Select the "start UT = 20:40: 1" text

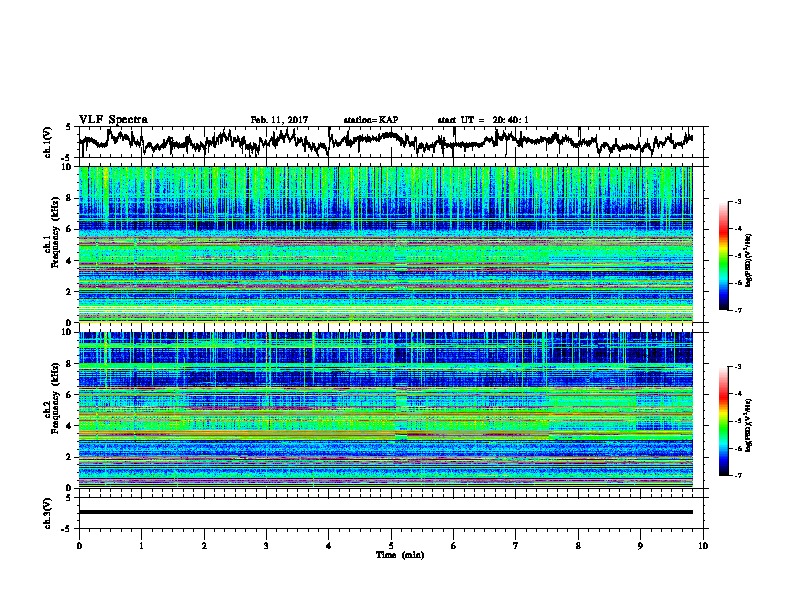483,120
